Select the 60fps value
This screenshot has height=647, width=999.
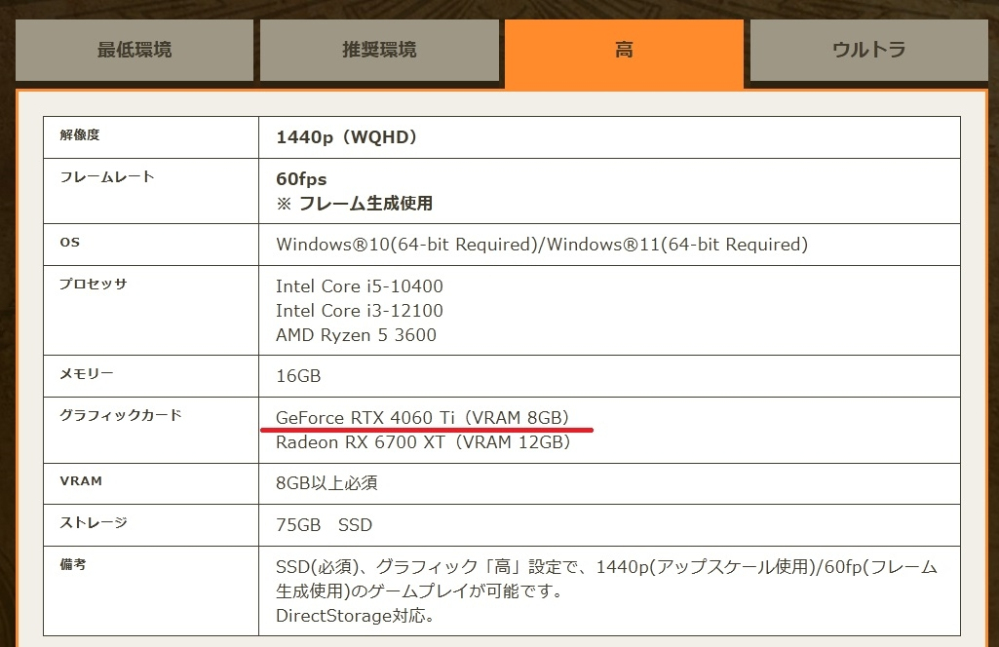pyautogui.click(x=301, y=179)
